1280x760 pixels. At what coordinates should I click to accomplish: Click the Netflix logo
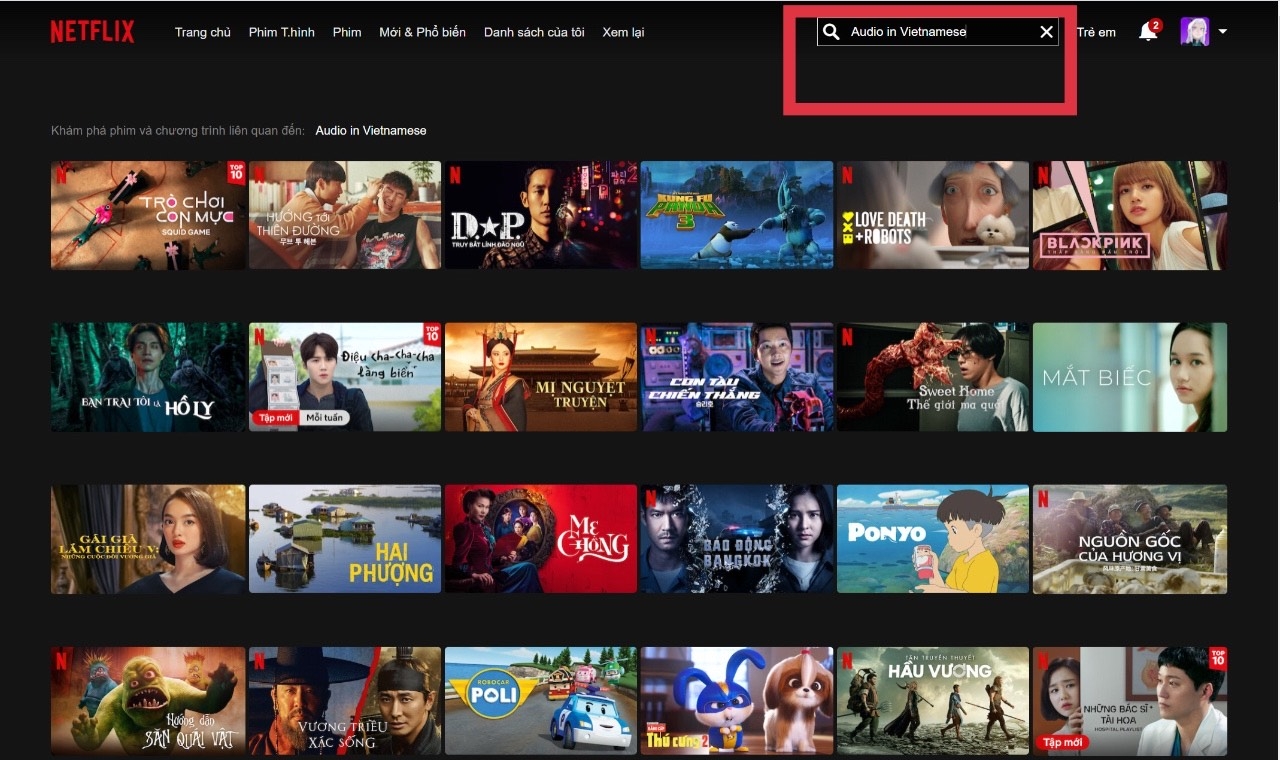click(x=92, y=32)
